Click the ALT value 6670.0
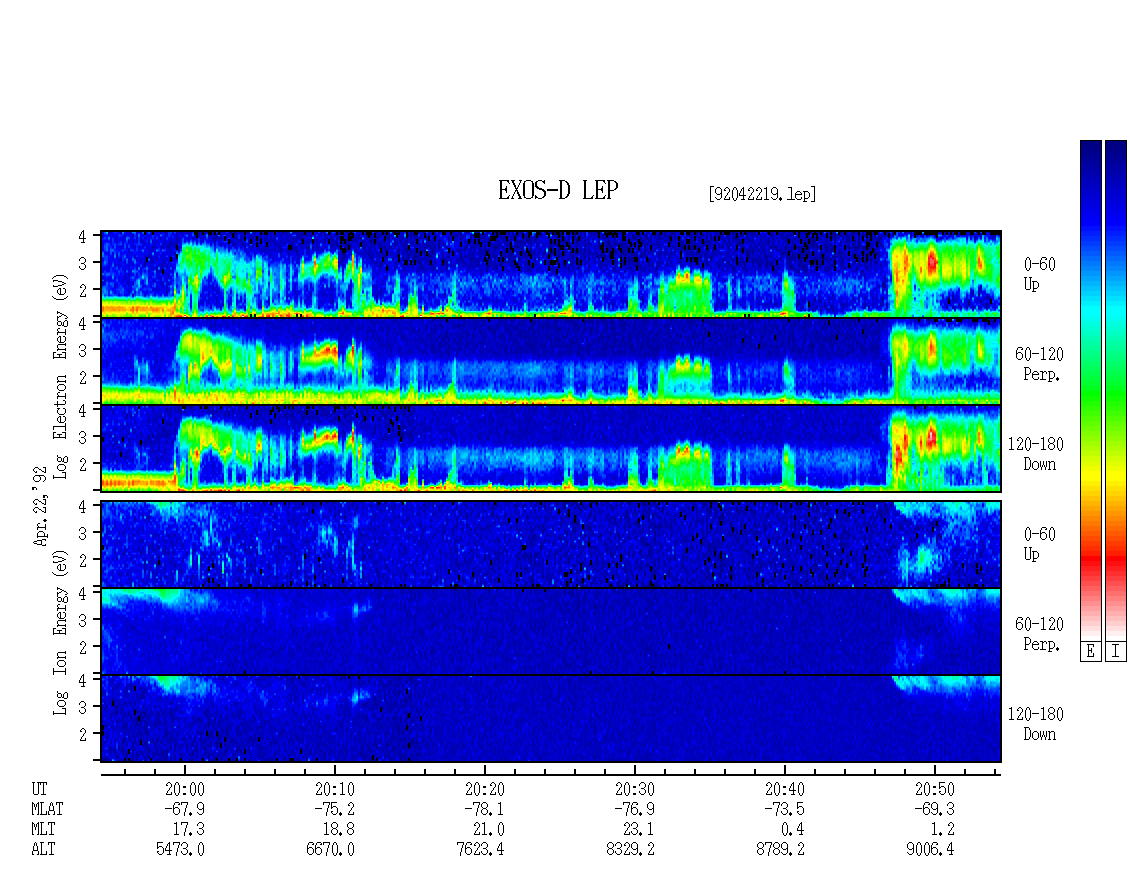The image size is (1130, 875). point(330,850)
